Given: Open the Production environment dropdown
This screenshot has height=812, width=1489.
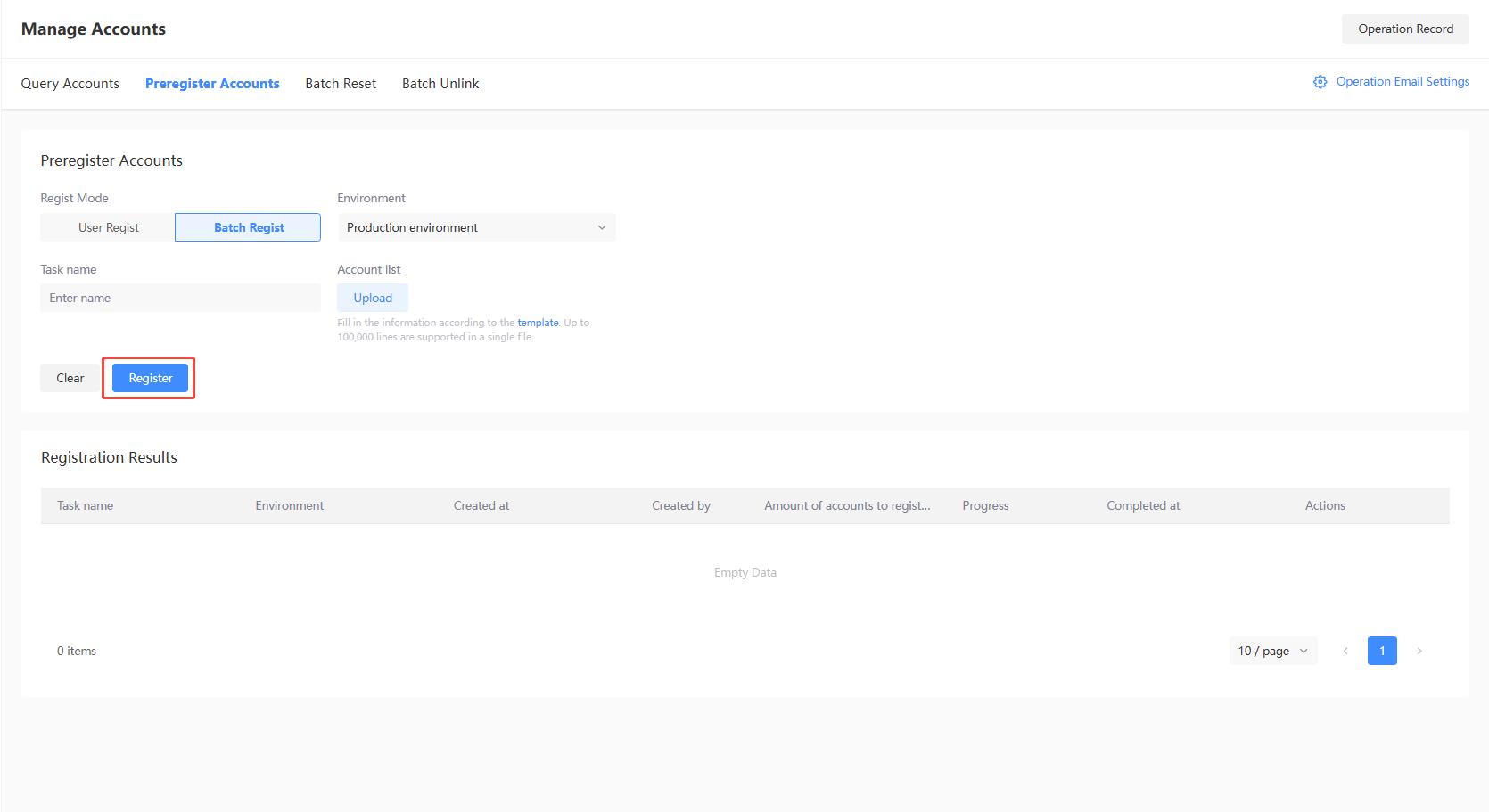Looking at the screenshot, I should (476, 227).
